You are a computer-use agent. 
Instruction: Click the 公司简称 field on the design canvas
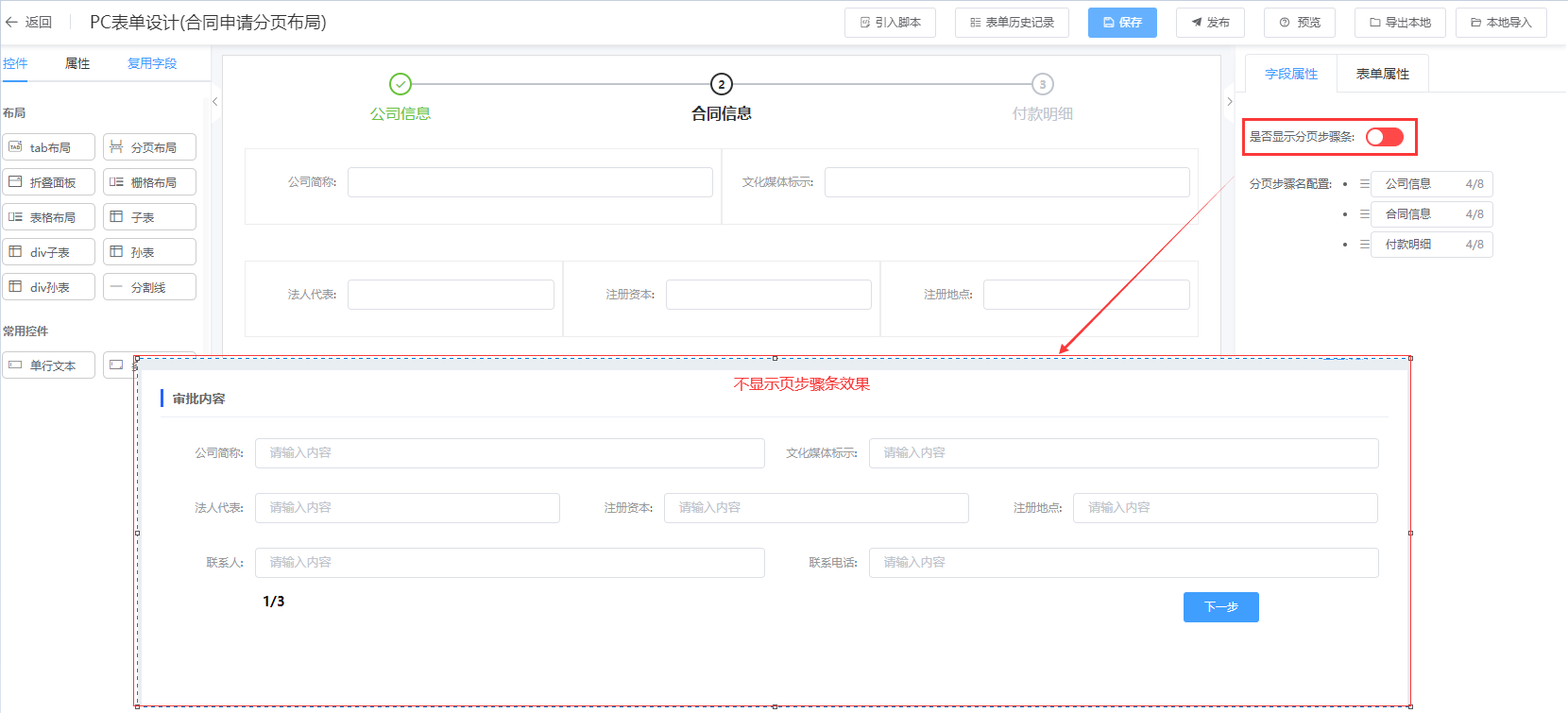[x=530, y=182]
